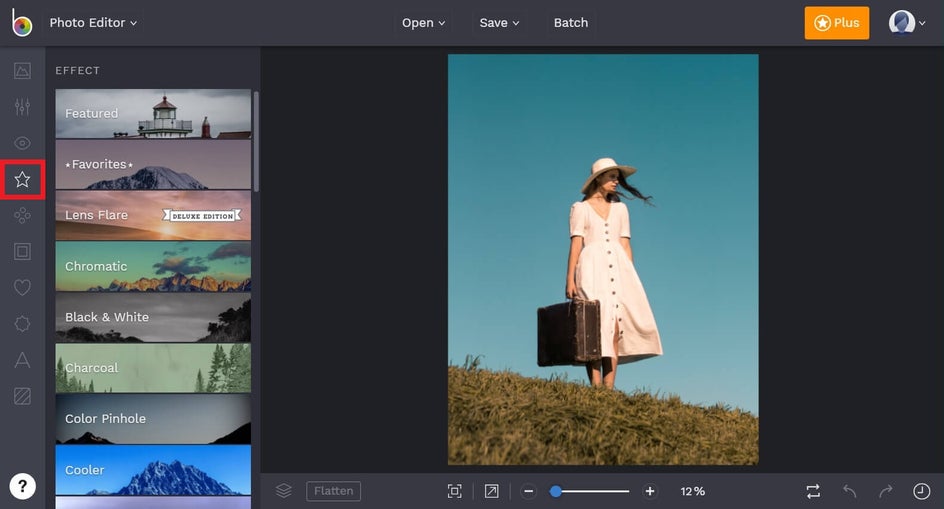The height and width of the screenshot is (509, 944).
Task: Expand the Photo Editor dropdown
Action: coord(93,22)
